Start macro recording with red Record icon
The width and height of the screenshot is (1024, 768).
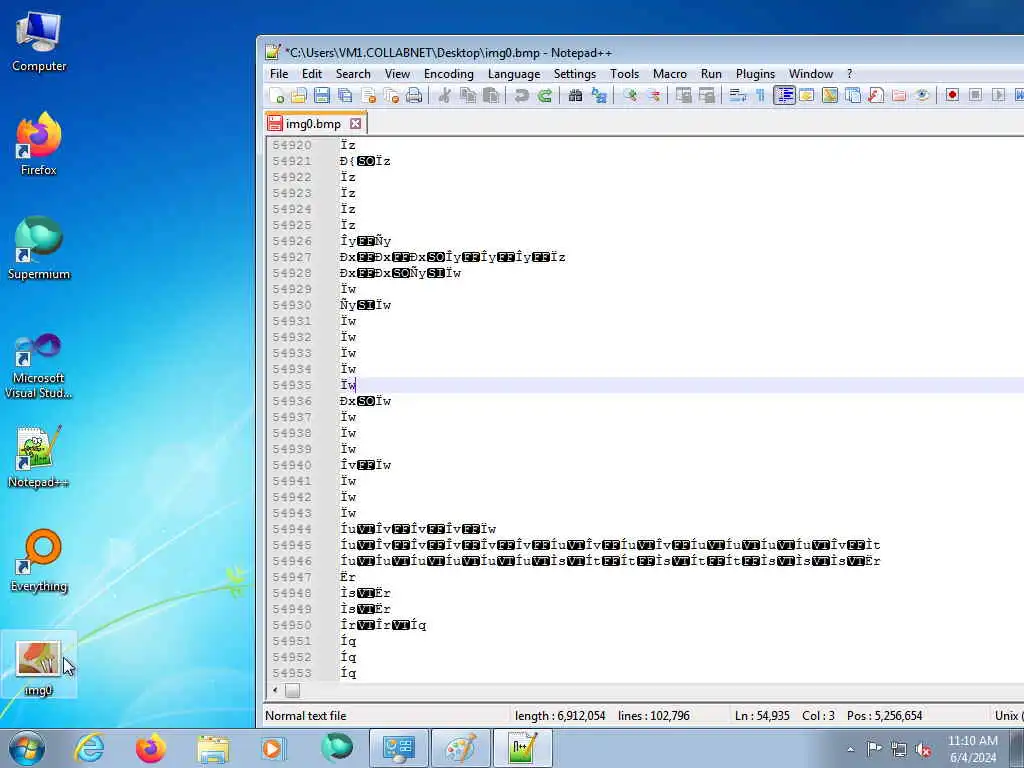click(952, 96)
